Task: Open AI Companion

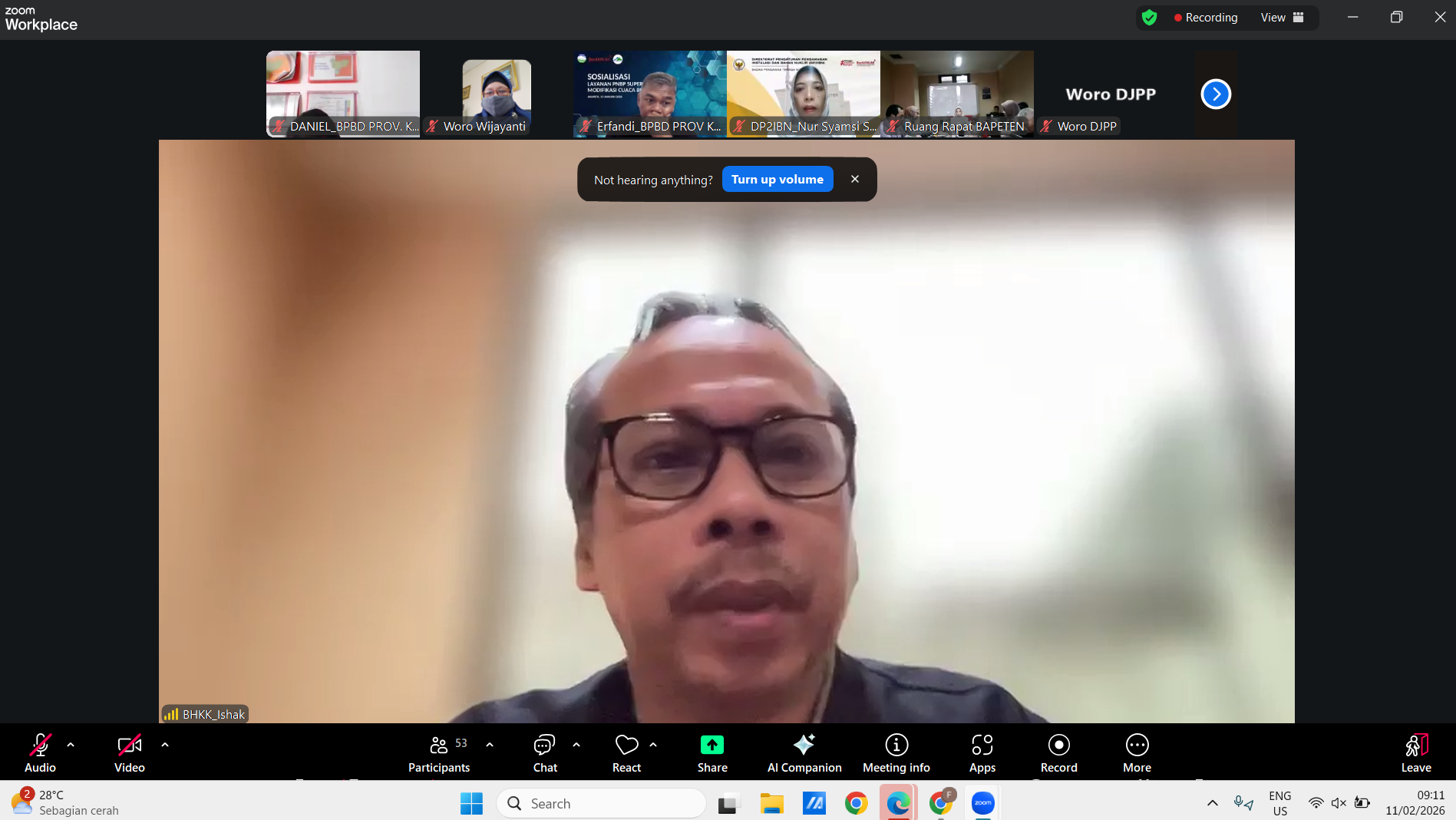Action: click(804, 752)
